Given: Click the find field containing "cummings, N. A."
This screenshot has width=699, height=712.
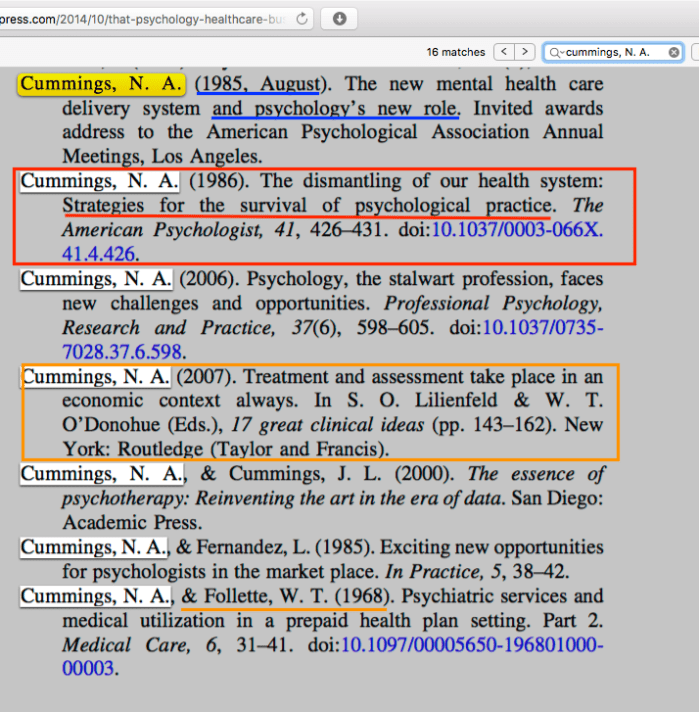Looking at the screenshot, I should pos(610,52).
